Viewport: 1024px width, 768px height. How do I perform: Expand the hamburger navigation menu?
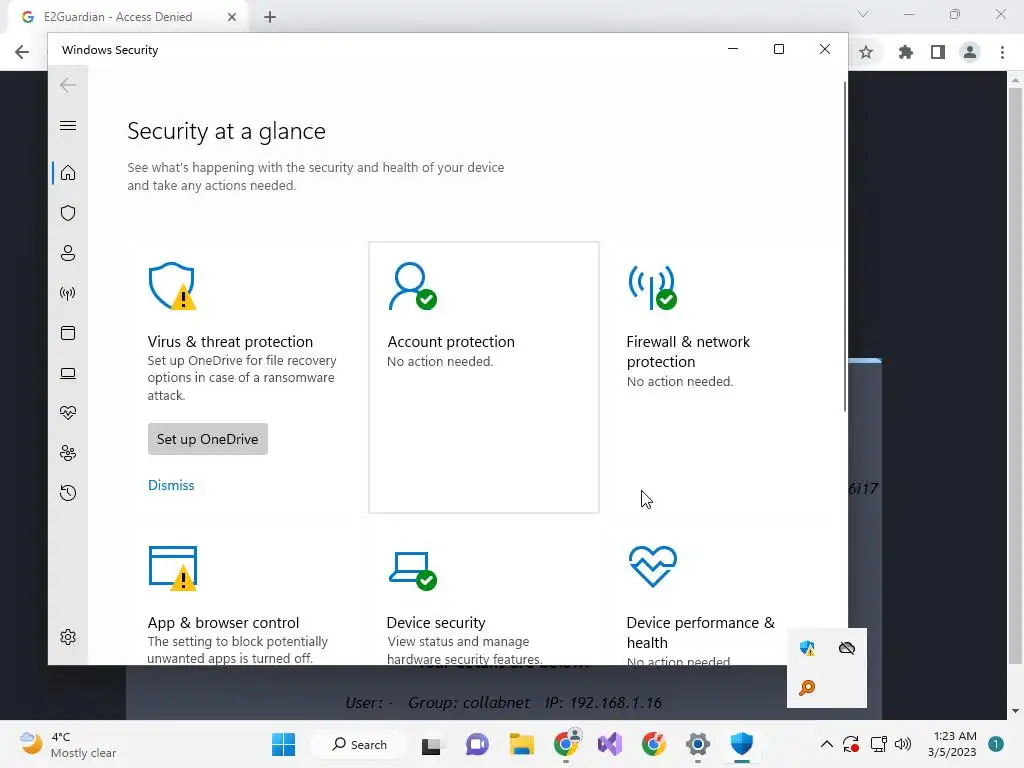tap(68, 125)
